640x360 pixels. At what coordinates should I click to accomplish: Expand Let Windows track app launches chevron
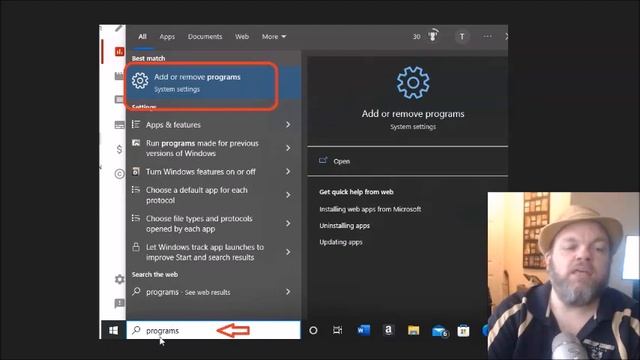pos(288,252)
